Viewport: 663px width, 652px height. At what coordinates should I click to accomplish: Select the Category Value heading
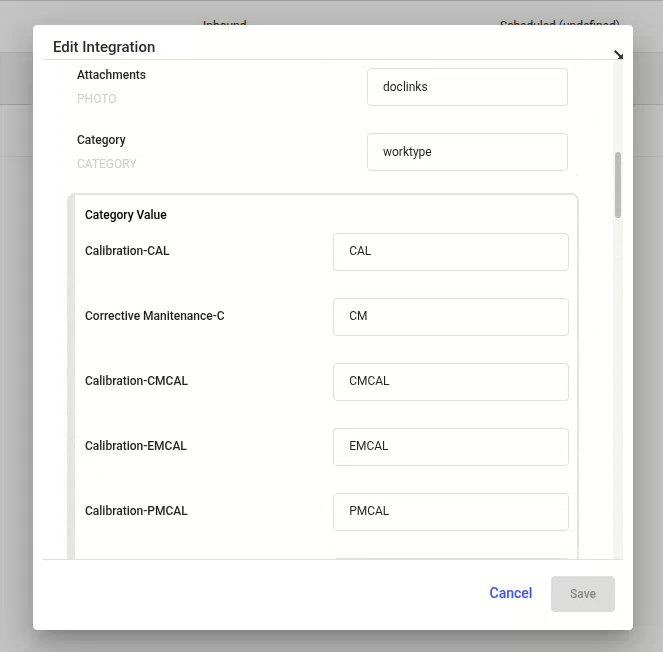126,215
